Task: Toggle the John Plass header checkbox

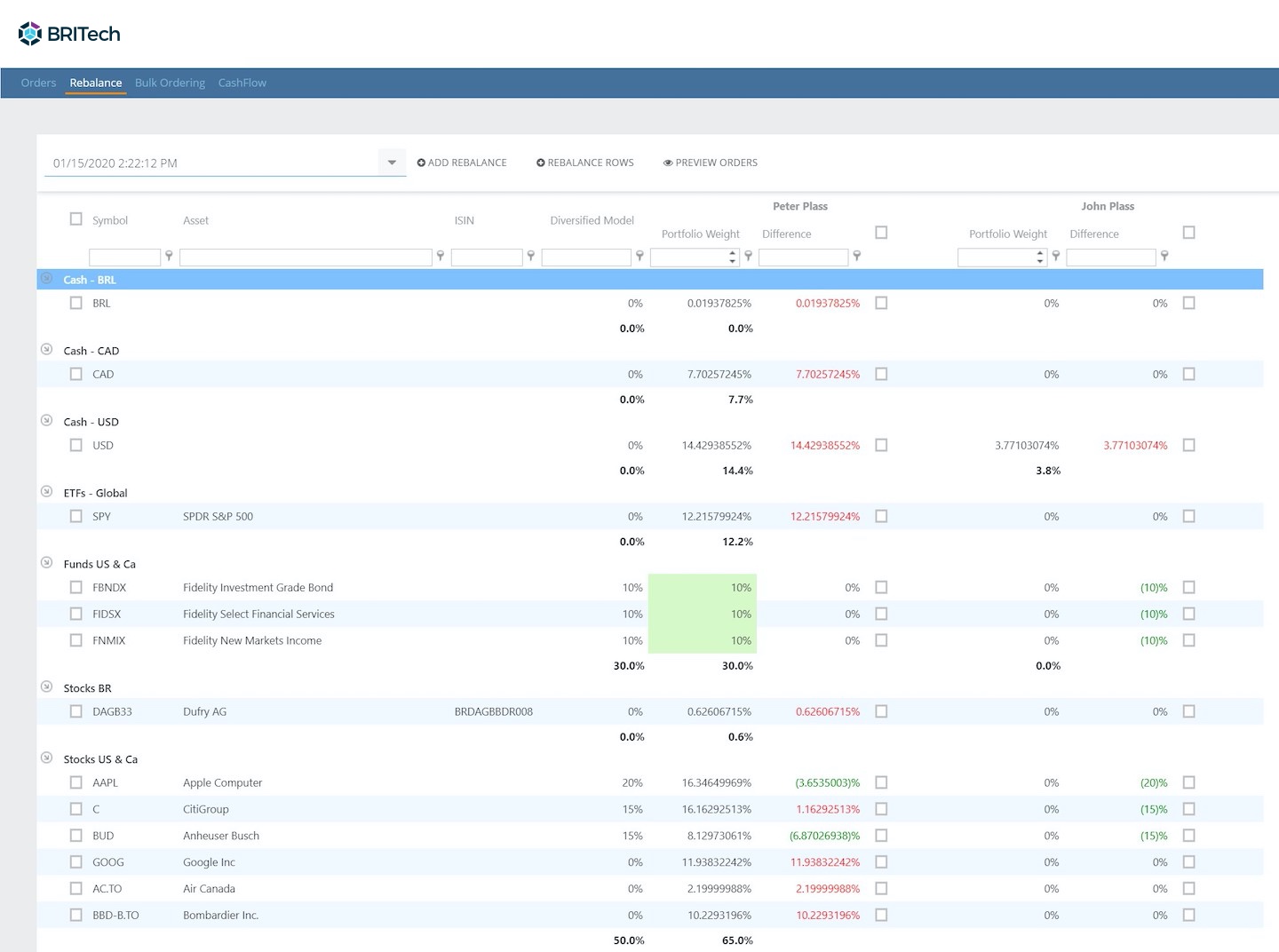Action: click(1189, 233)
